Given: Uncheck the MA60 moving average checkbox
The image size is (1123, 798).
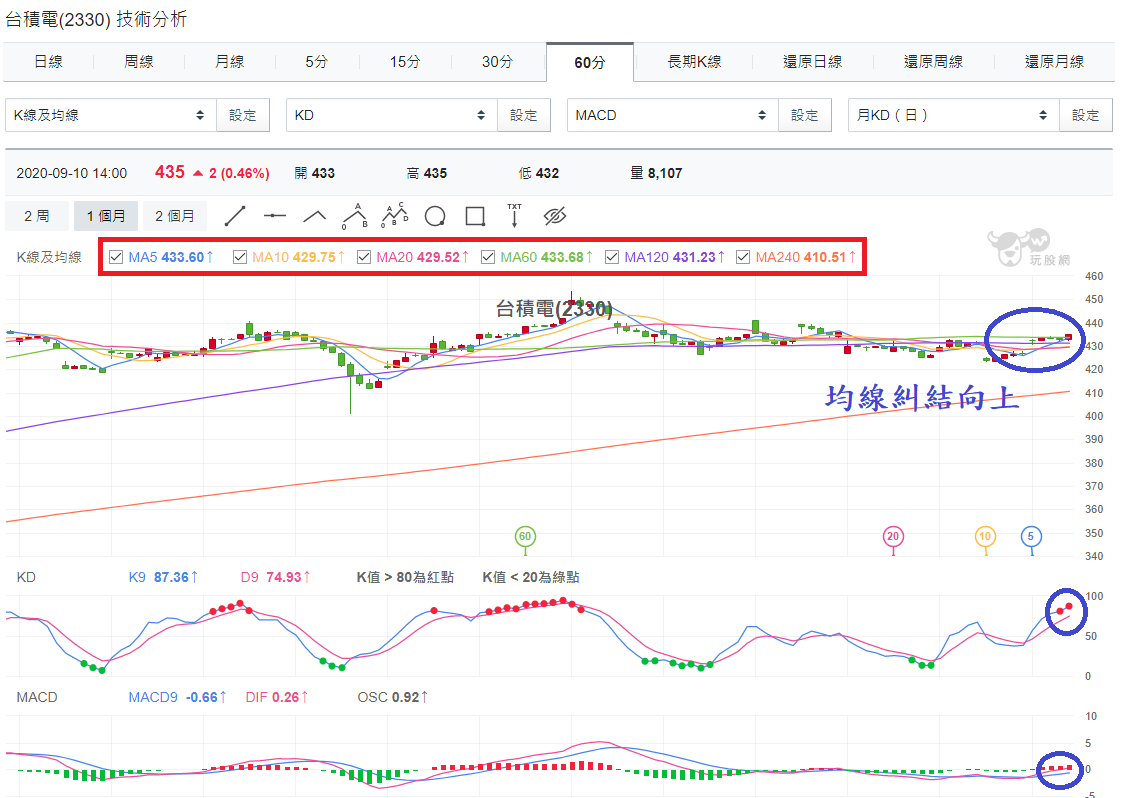Looking at the screenshot, I should (488, 257).
